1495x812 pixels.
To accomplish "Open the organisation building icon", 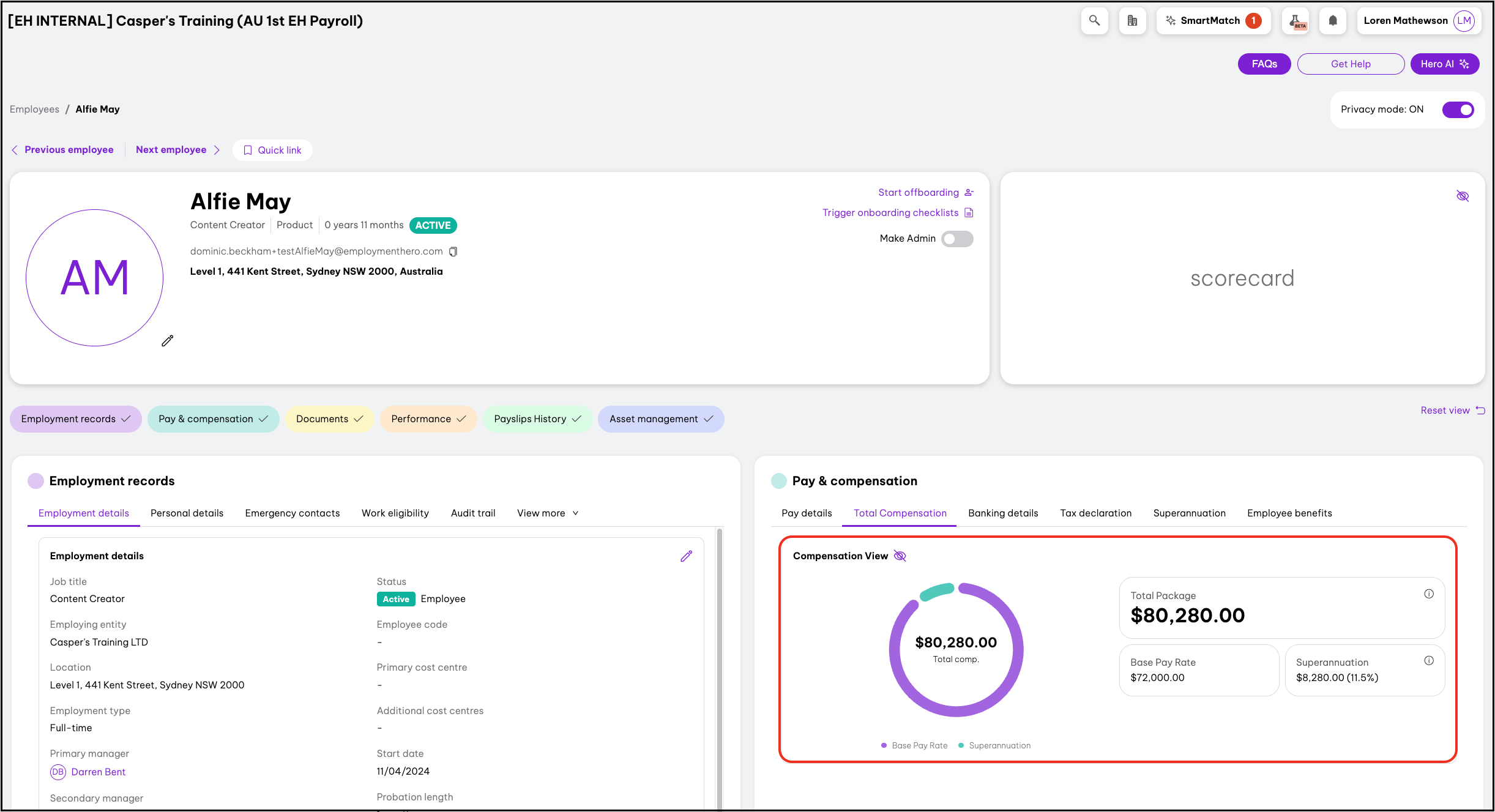I will coord(1132,21).
